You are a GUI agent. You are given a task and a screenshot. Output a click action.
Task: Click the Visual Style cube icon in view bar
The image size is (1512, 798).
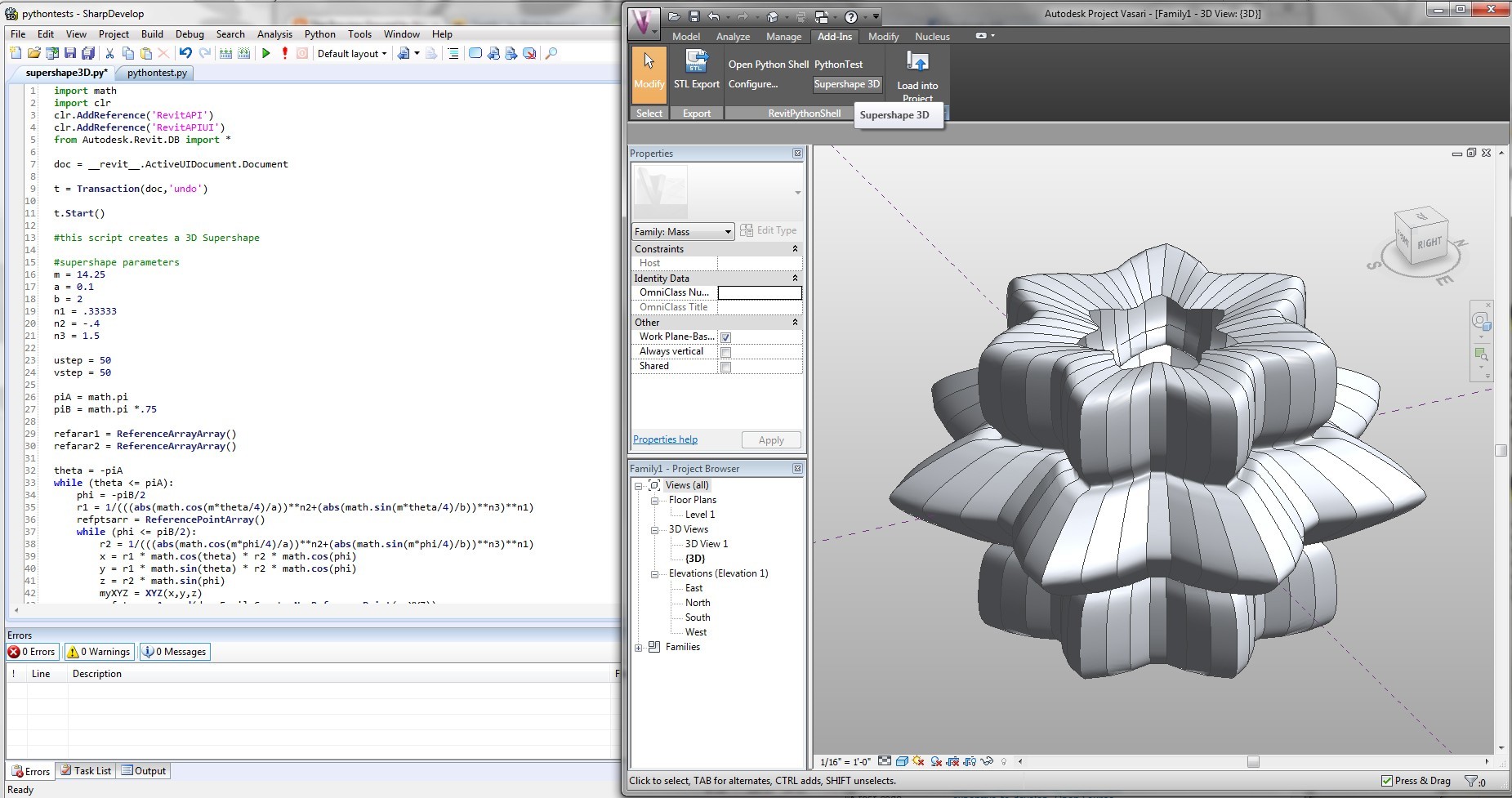tap(902, 761)
